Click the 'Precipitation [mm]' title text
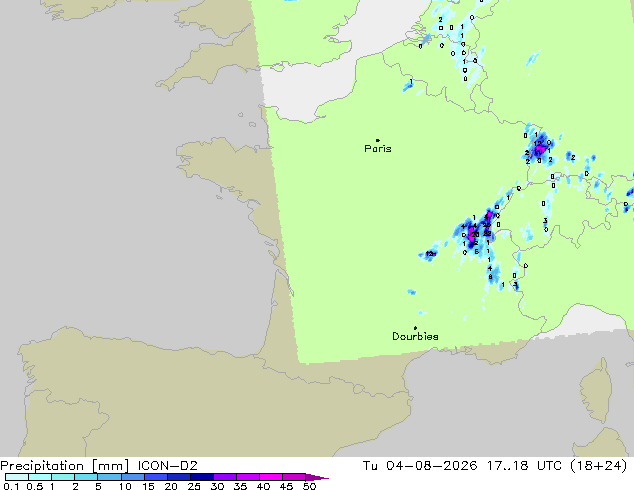Viewport: 634px width, 490px height. (x=65, y=466)
